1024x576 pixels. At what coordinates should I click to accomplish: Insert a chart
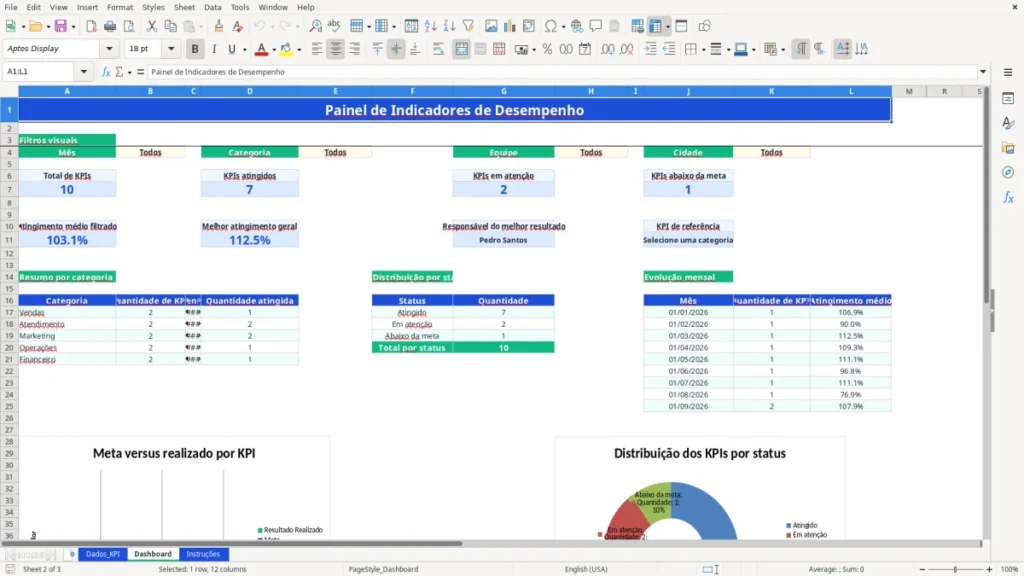(510, 26)
